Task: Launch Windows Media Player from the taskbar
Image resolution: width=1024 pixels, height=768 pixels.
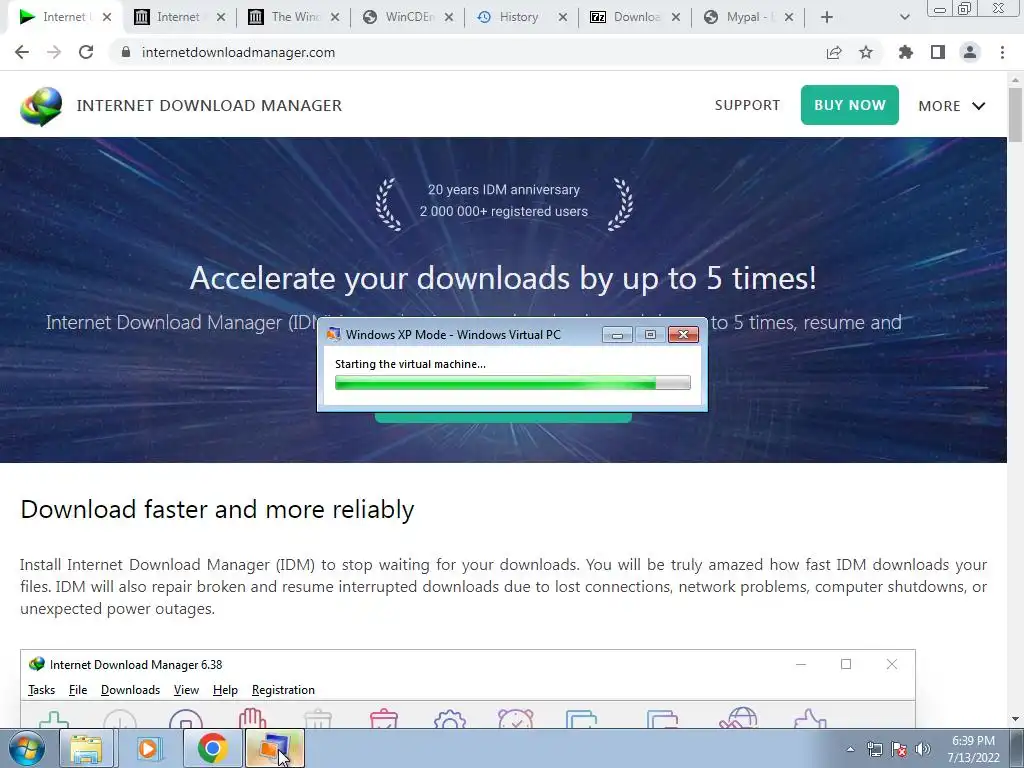Action: [148, 749]
